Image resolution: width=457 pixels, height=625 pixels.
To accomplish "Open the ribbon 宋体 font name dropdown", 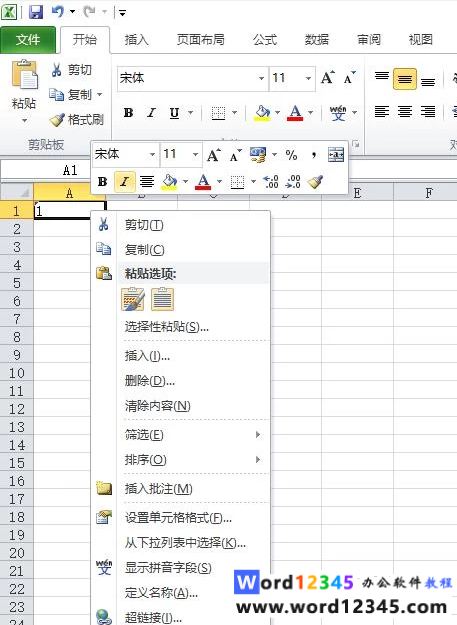I will pos(261,78).
